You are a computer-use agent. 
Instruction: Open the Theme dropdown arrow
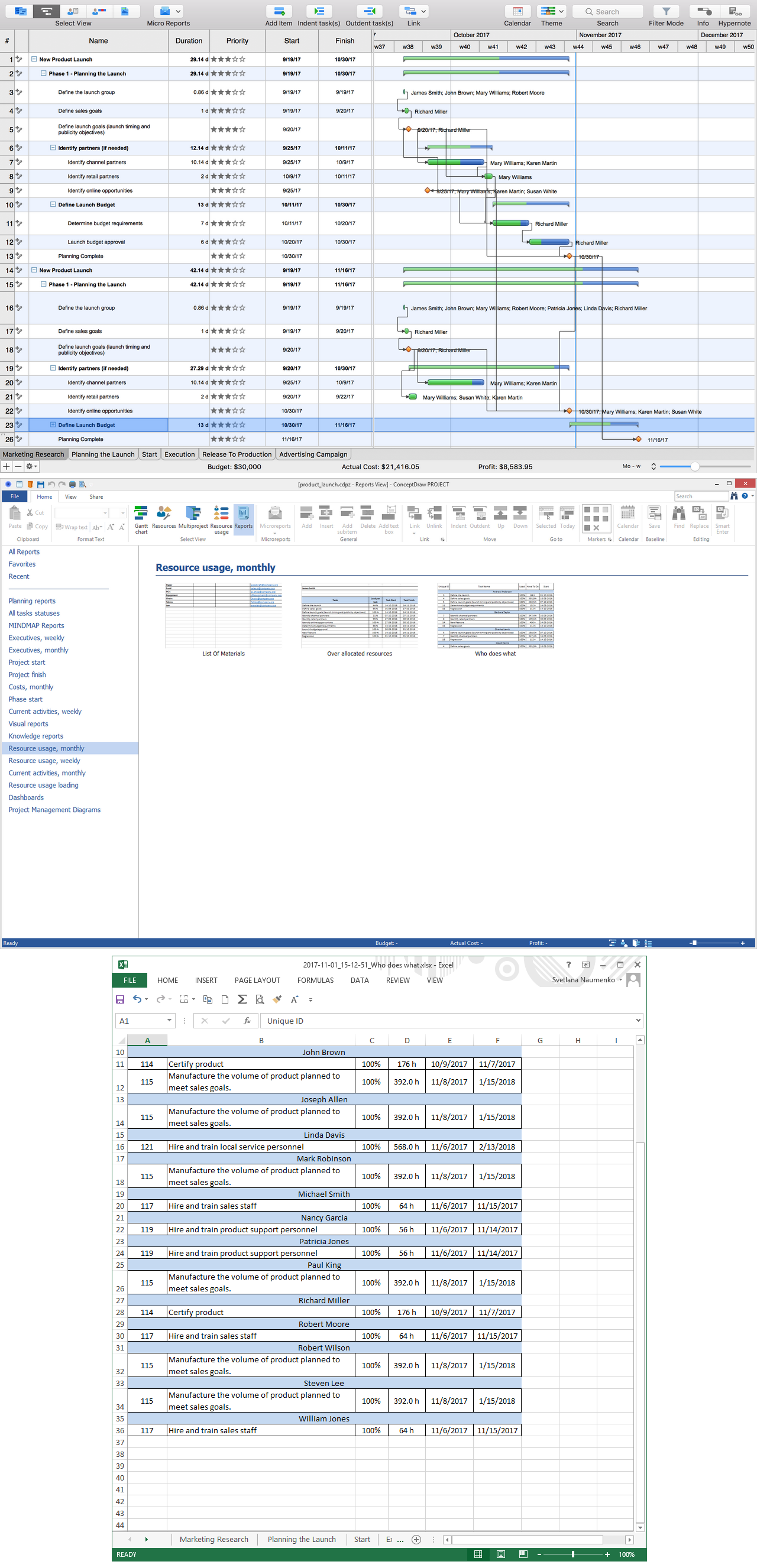(561, 11)
